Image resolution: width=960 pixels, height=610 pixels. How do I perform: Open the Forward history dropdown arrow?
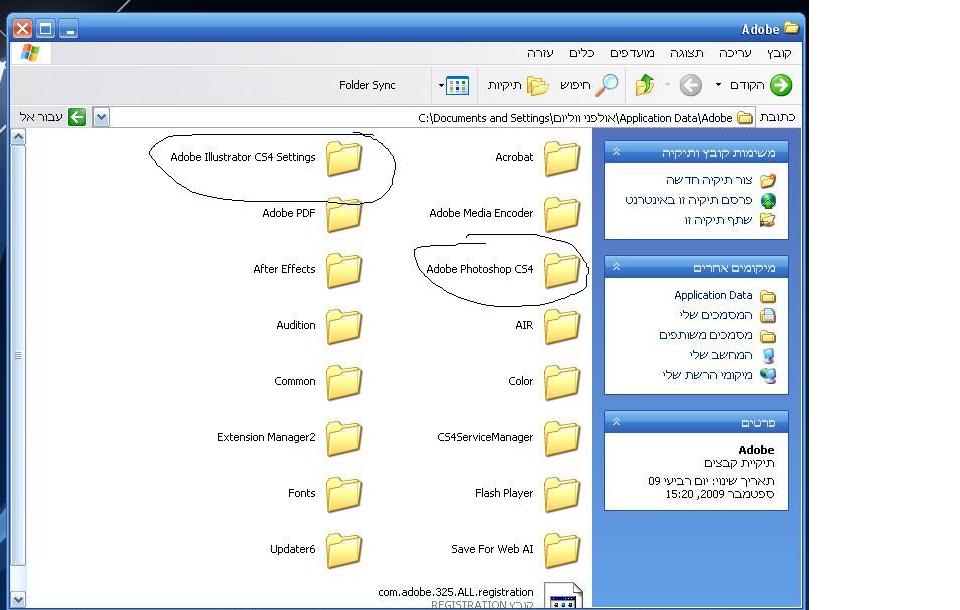(x=667, y=85)
